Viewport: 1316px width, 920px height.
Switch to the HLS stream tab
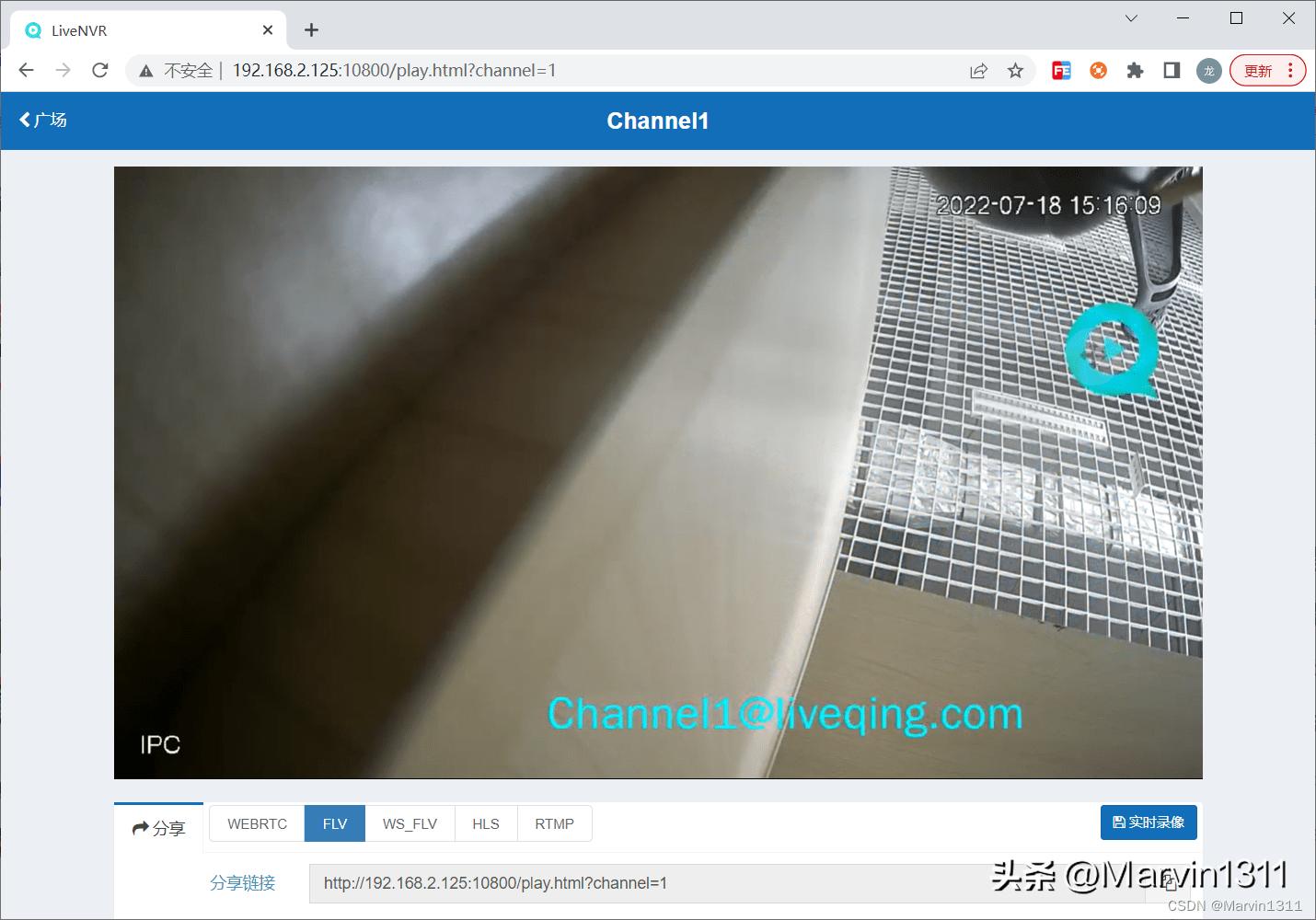point(485,823)
